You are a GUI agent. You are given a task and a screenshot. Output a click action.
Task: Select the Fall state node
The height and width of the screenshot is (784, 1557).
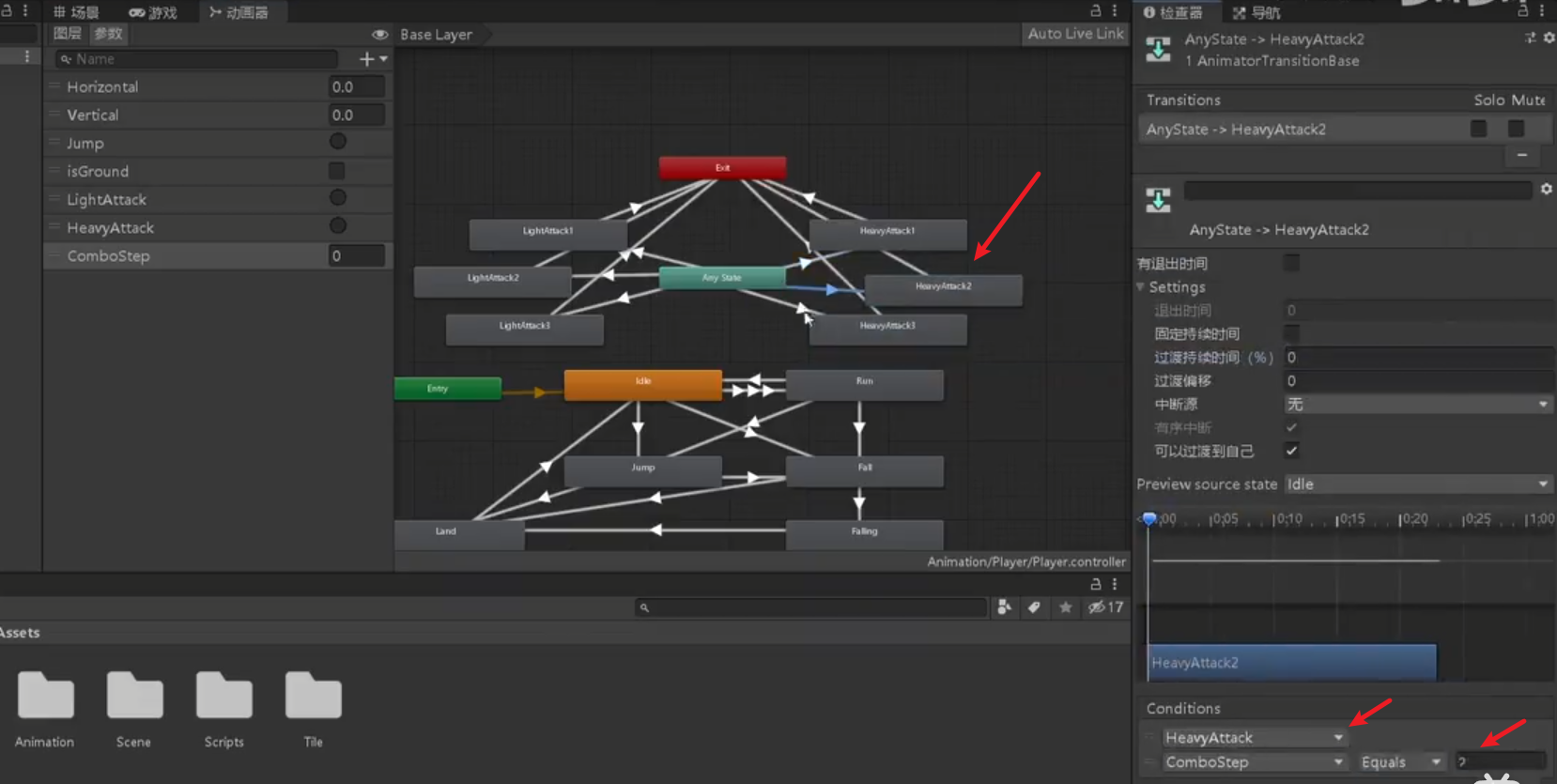coord(864,470)
